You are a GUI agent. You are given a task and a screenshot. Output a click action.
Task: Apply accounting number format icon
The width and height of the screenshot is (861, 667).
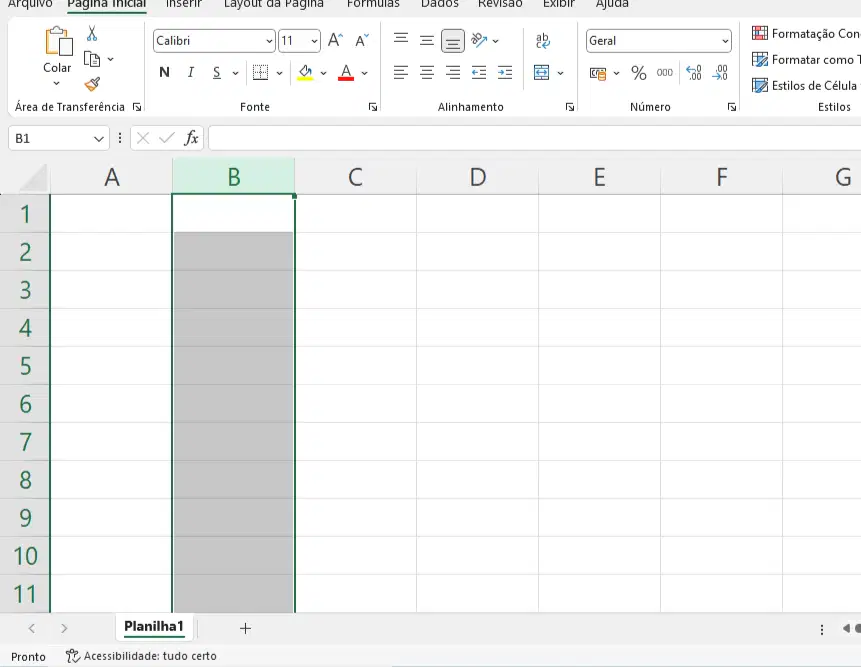coord(598,73)
